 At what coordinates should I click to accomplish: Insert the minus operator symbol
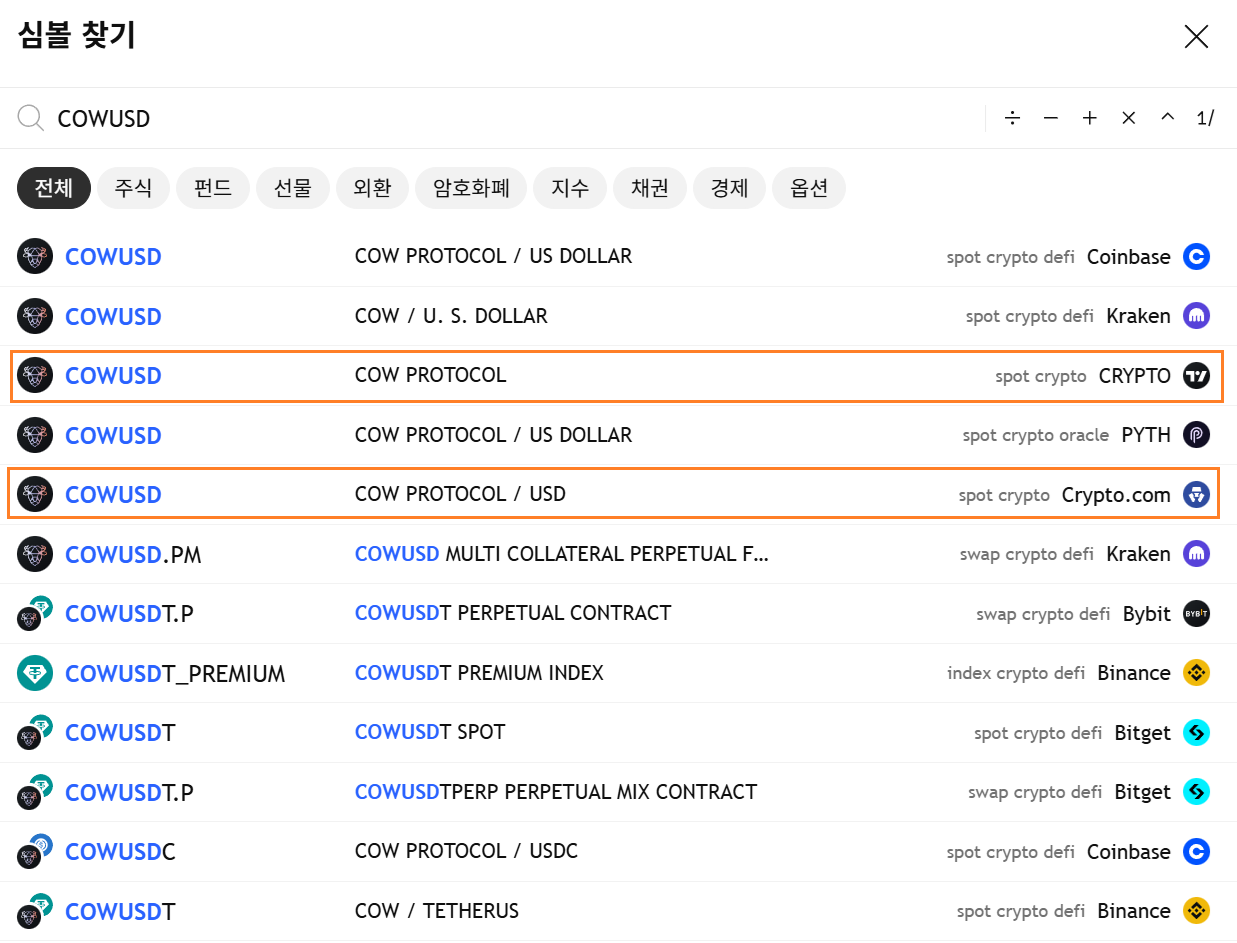pyautogui.click(x=1051, y=118)
